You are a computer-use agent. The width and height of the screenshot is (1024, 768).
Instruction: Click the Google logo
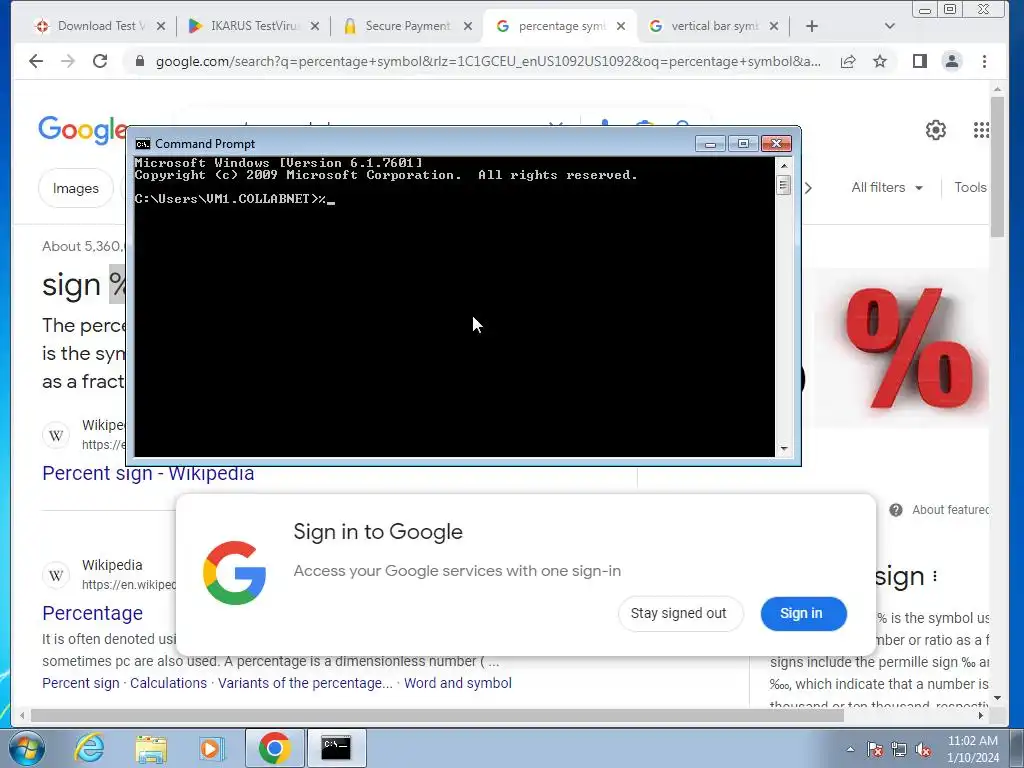coord(82,130)
